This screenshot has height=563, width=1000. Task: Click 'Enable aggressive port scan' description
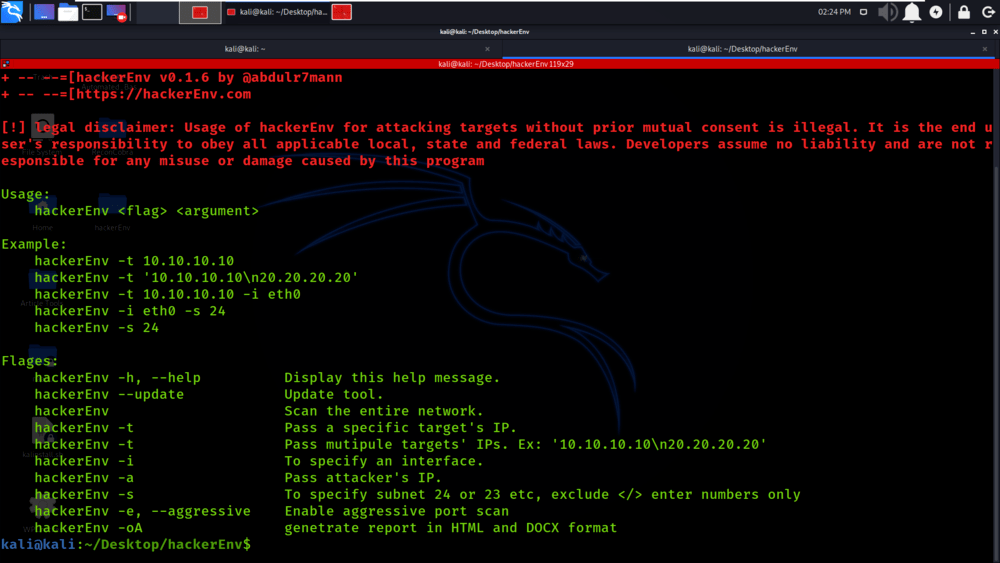pyautogui.click(x=397, y=511)
